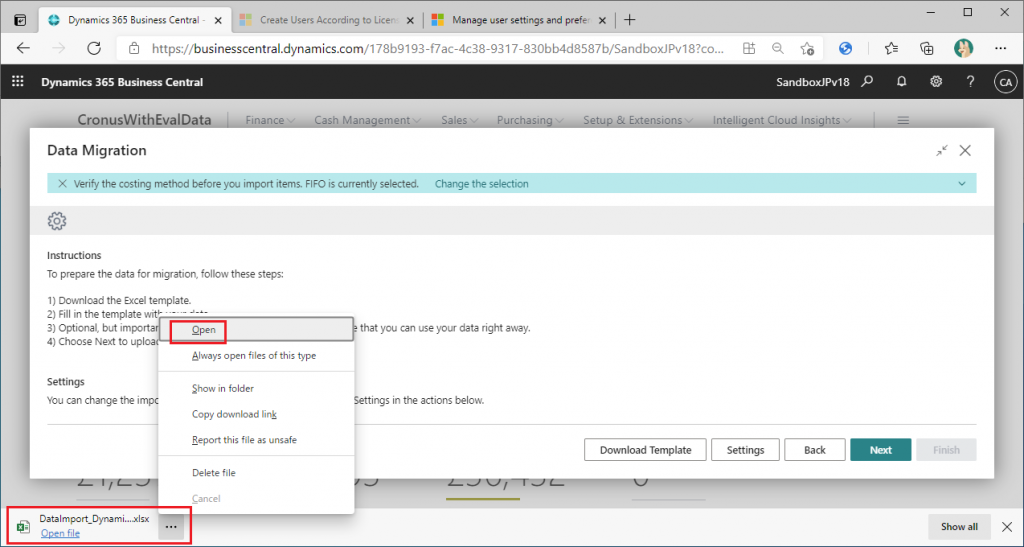1024x547 pixels.
Task: Click the Settings button in the dialog
Action: point(745,450)
